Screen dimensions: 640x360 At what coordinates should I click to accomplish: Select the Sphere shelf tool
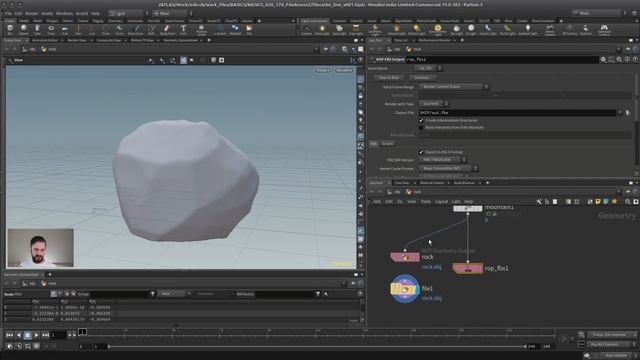pos(24,29)
